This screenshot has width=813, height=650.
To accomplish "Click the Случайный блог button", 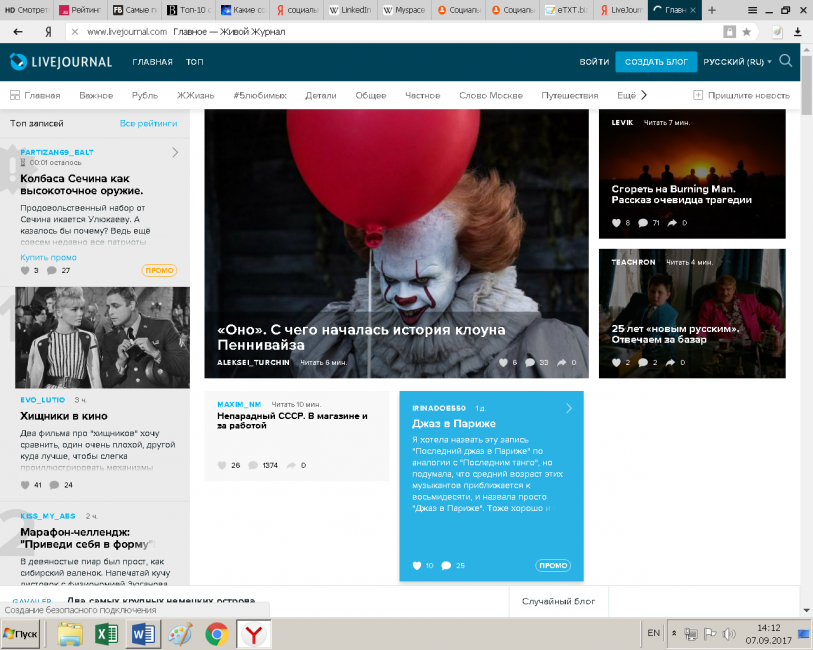I will click(558, 601).
